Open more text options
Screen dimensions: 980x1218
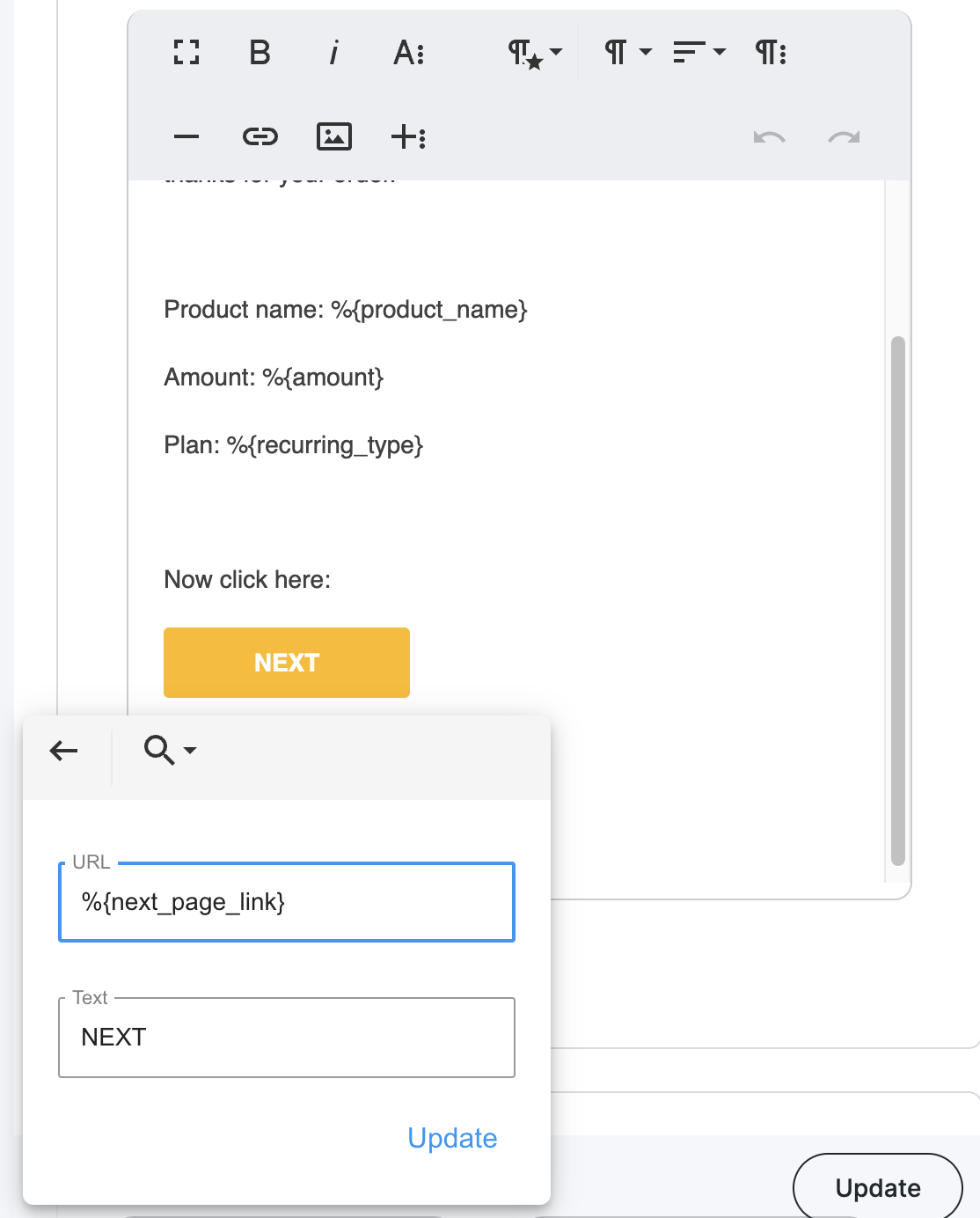click(x=409, y=53)
